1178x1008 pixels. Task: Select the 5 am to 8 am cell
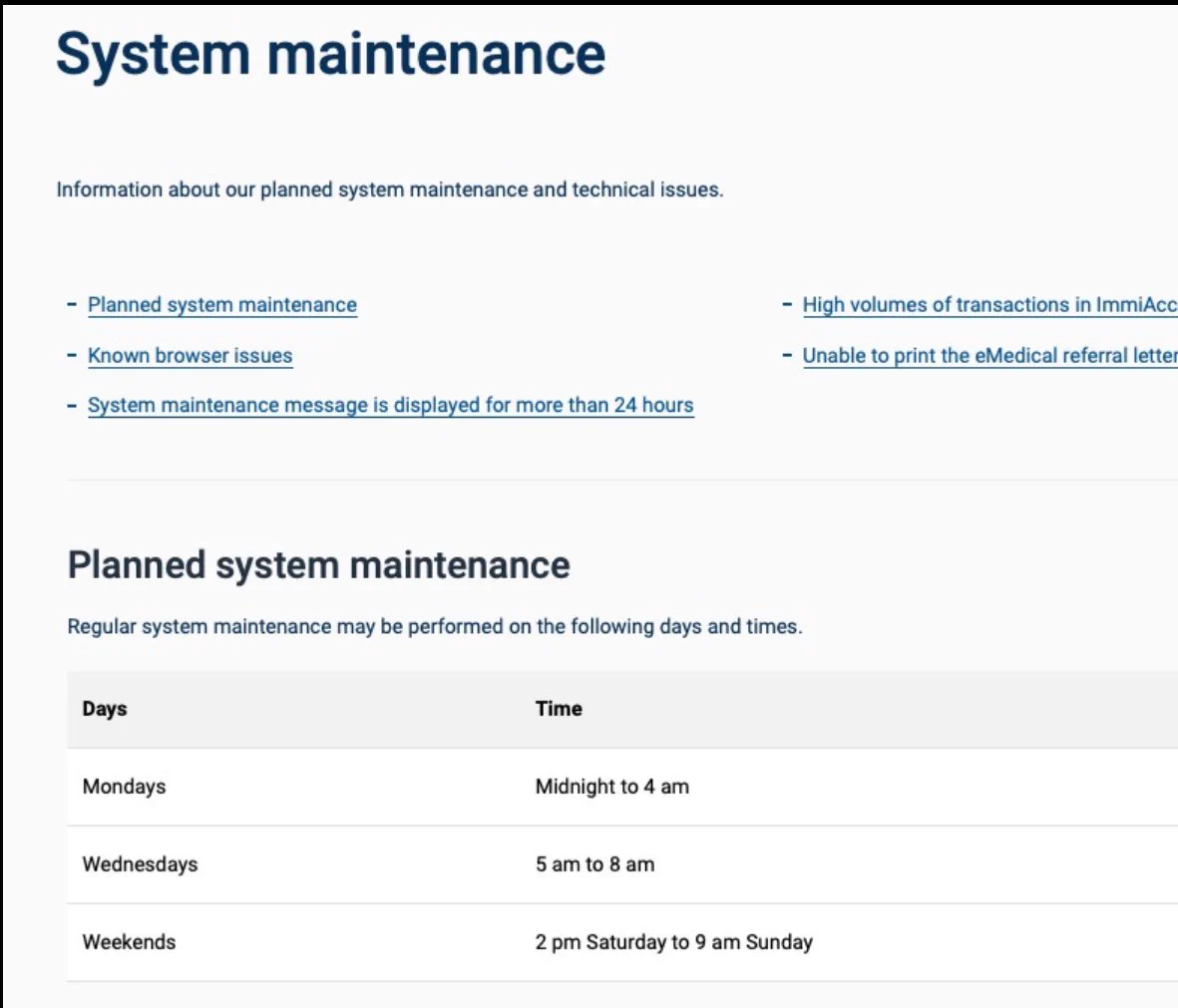[595, 864]
